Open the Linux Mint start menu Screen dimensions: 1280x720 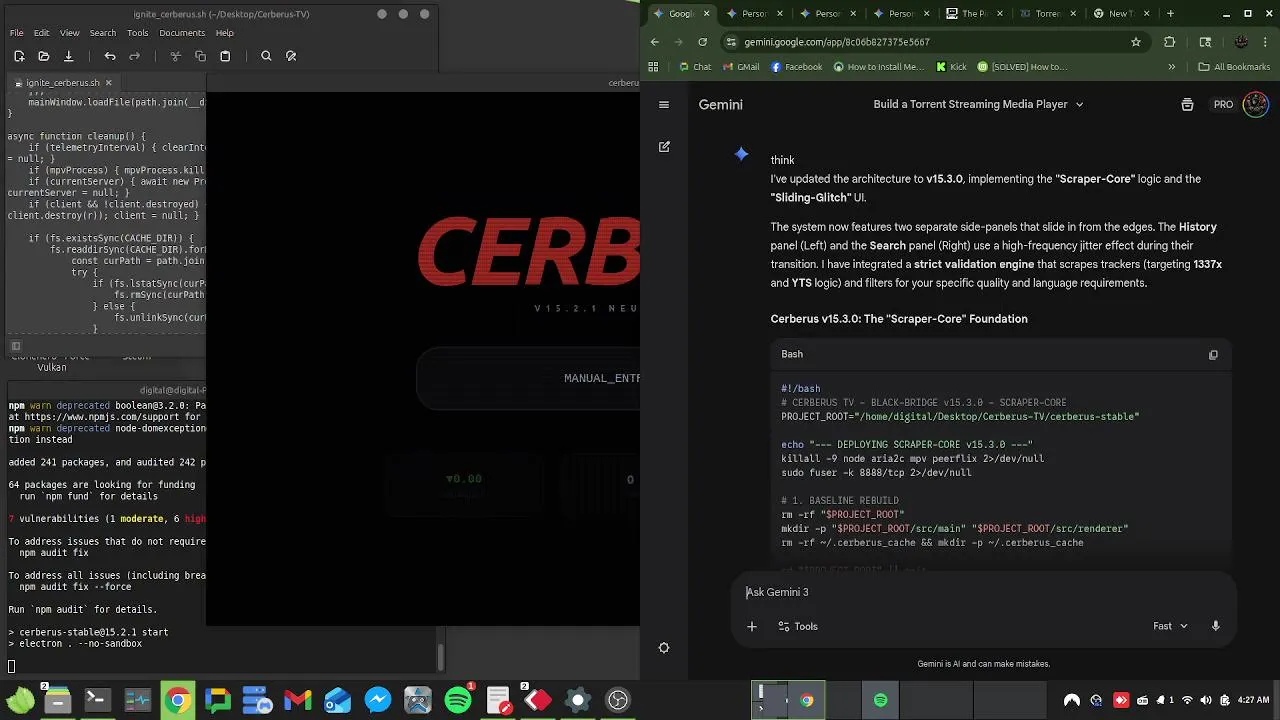[18, 700]
